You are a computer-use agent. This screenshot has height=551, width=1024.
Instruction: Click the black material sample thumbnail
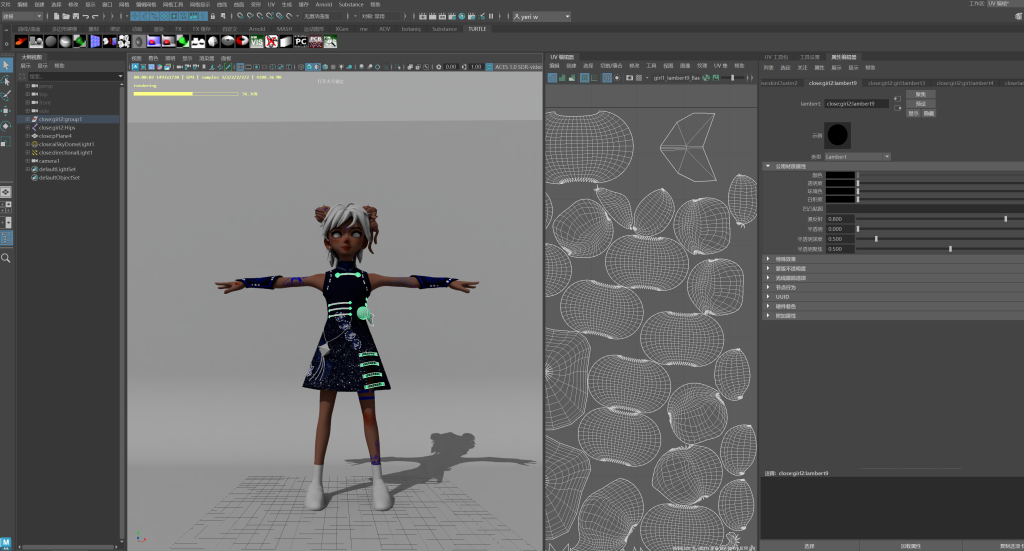click(838, 135)
